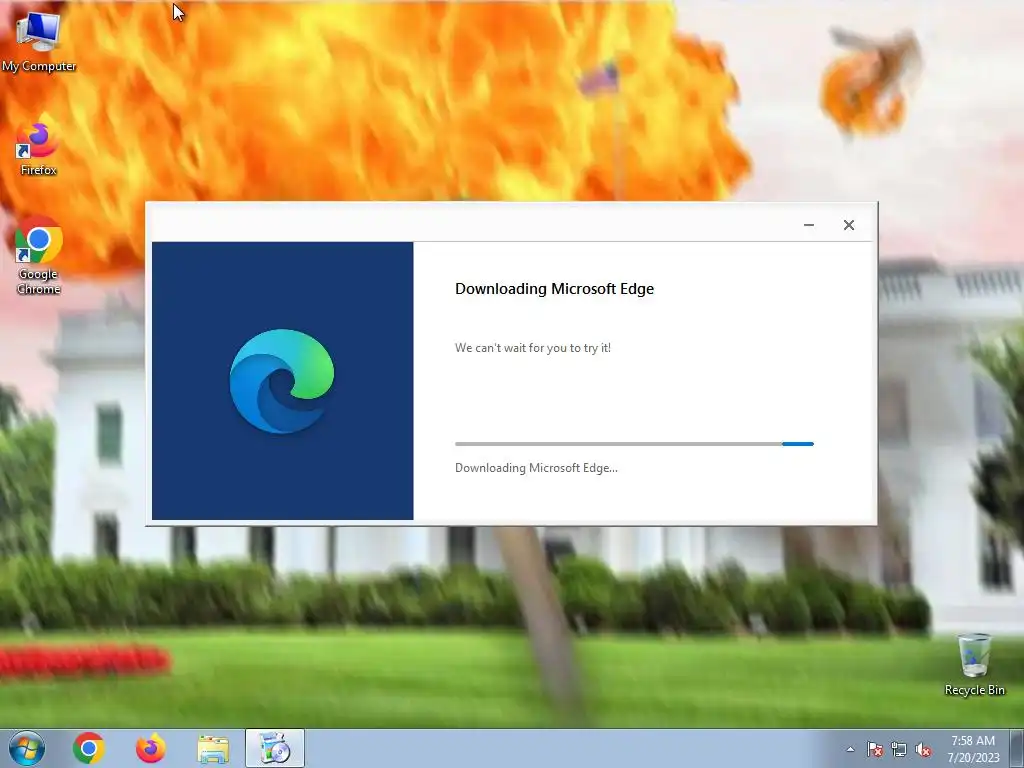The image size is (1024, 768).
Task: Click the Windows Start button
Action: coord(27,748)
